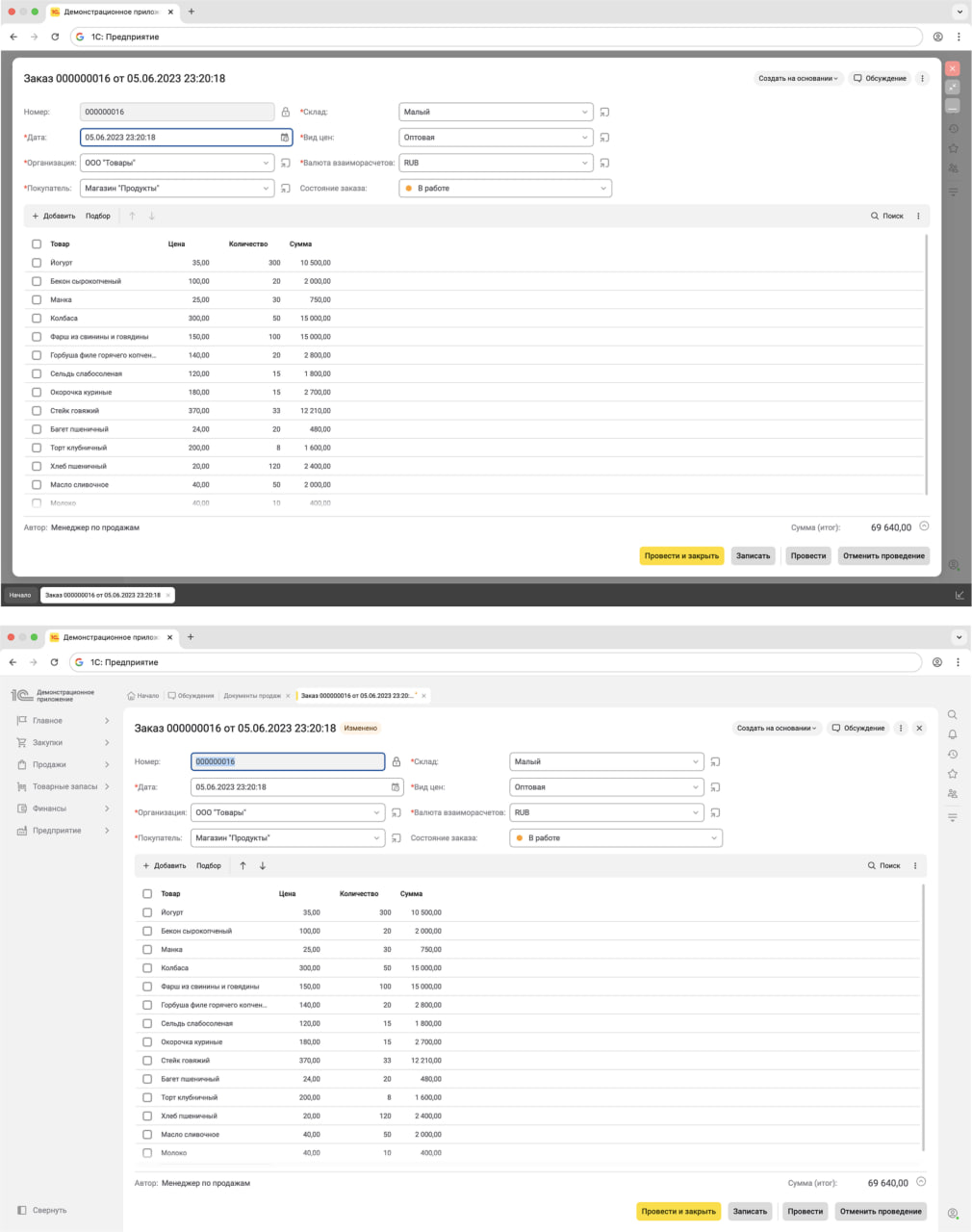Image resolution: width=972 pixels, height=1232 pixels.
Task: Click lock icon beside Номер in bottom window
Action: coord(396,761)
